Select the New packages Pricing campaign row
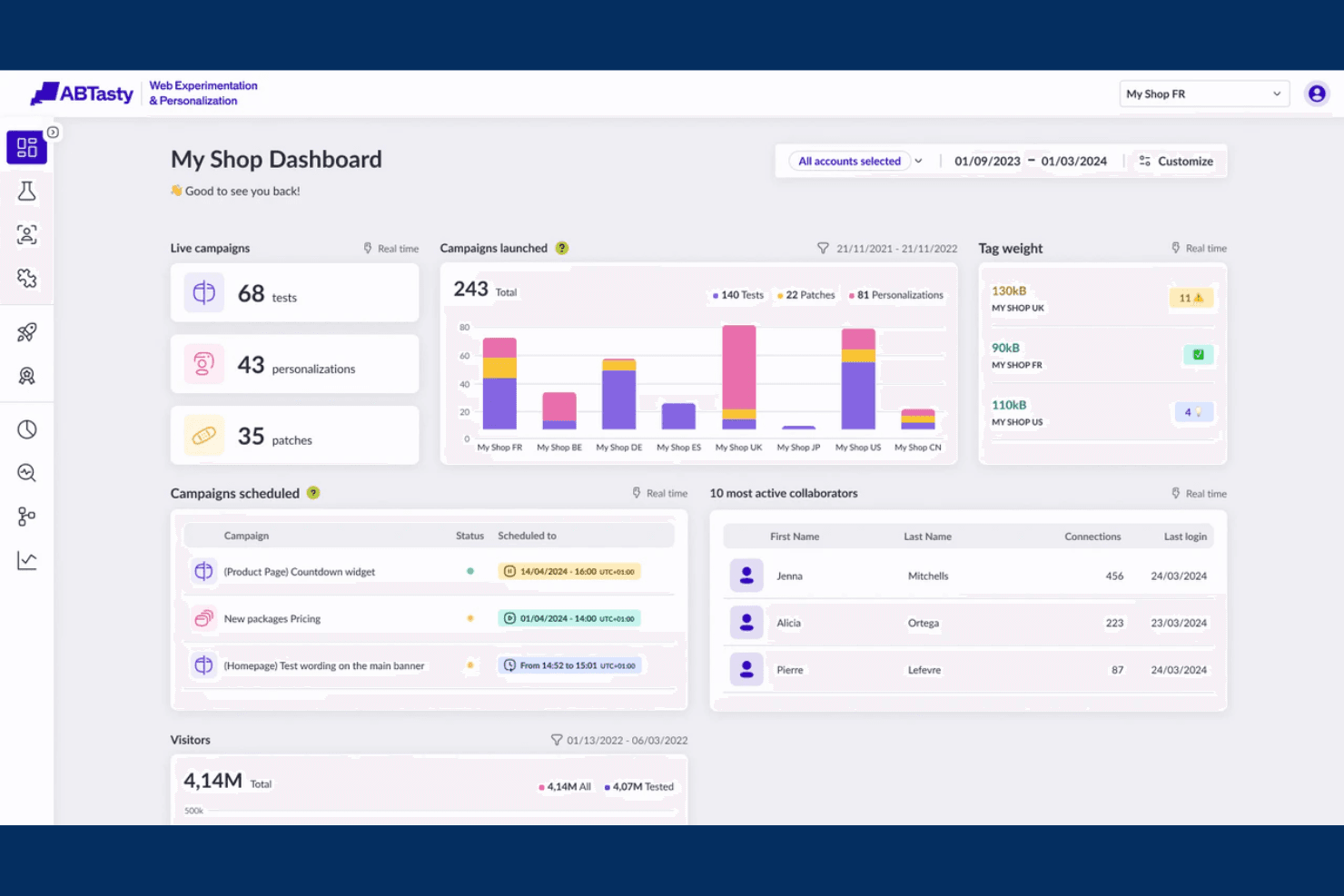1344x896 pixels. [429, 618]
